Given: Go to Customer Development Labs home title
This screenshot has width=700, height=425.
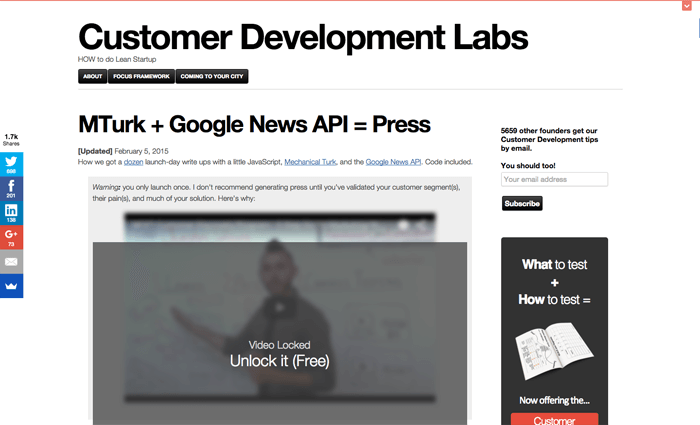Looking at the screenshot, I should [x=303, y=37].
